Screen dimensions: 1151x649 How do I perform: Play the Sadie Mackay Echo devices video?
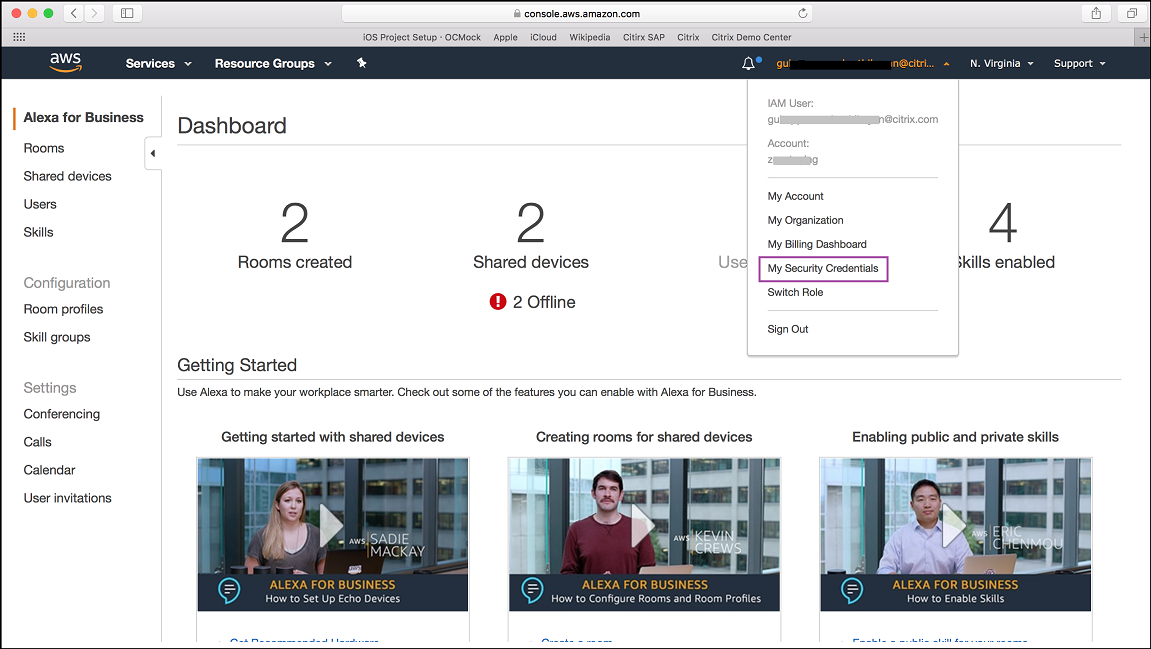point(331,523)
